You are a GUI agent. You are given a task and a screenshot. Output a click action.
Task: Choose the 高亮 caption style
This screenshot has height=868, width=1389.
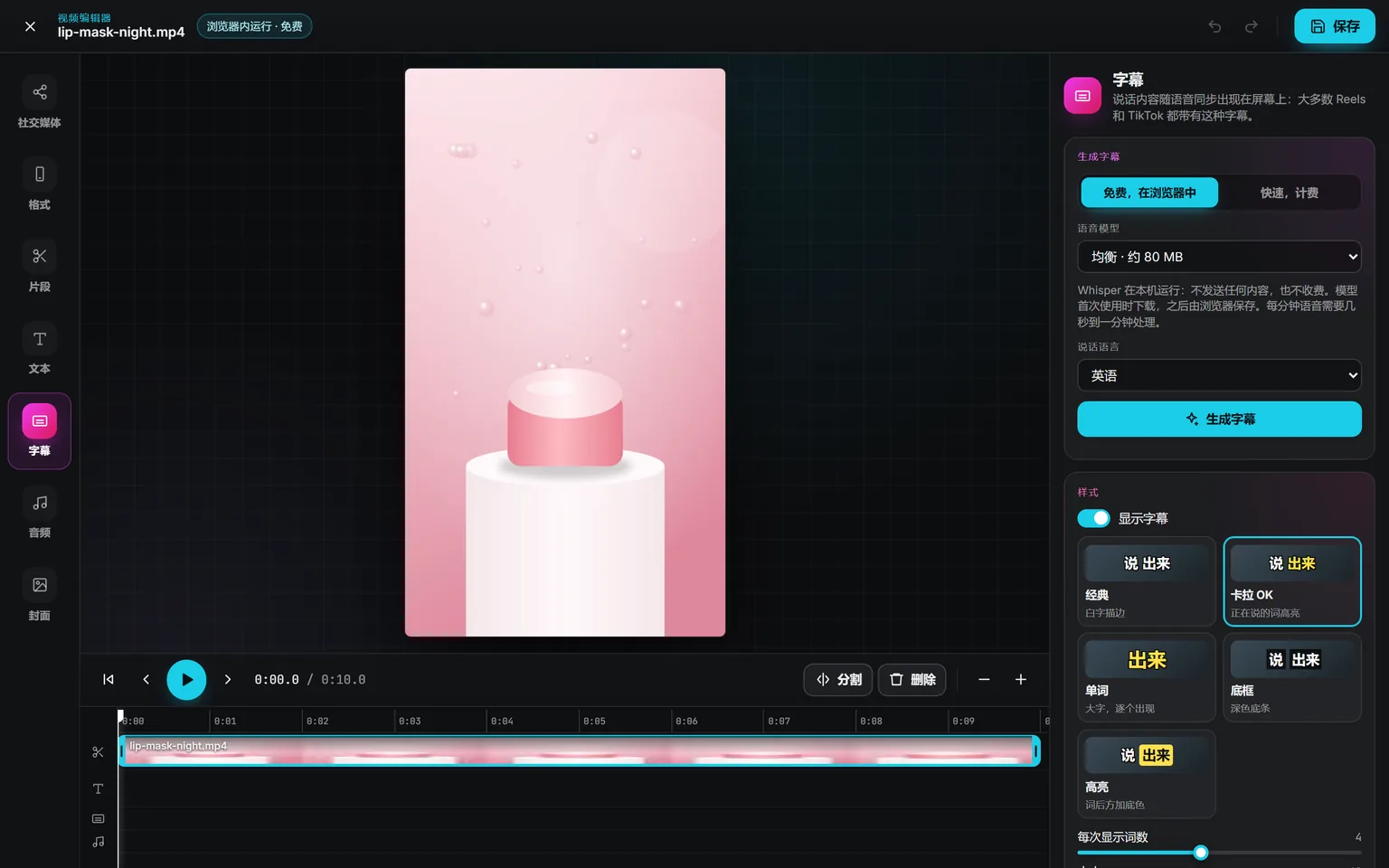1147,774
